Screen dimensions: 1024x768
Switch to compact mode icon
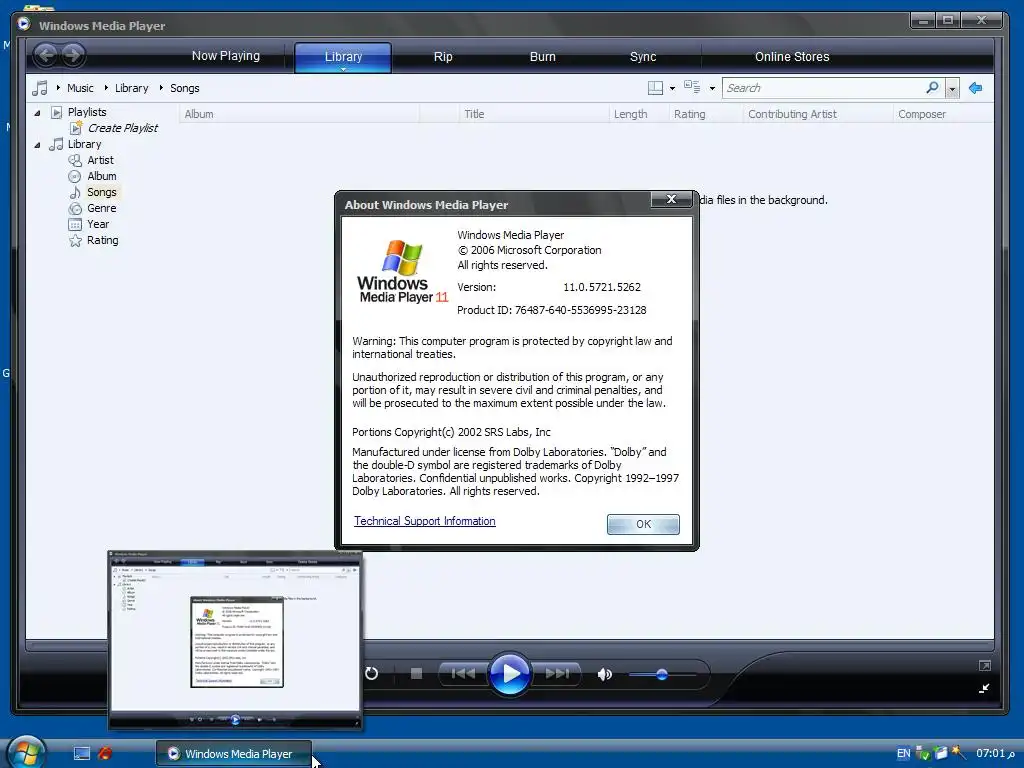(985, 688)
